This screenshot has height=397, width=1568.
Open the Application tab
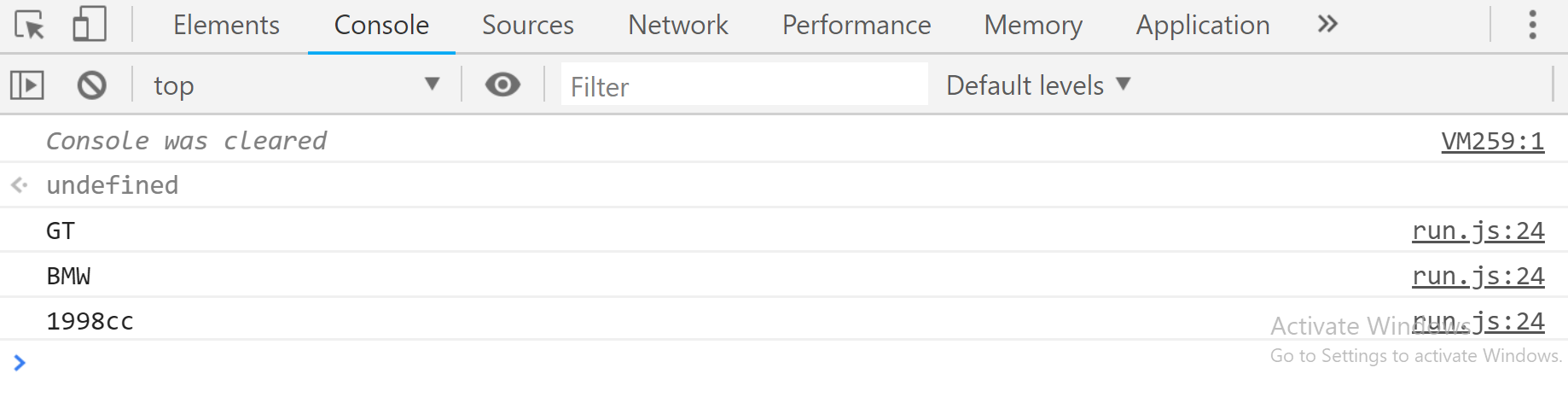coord(1203,26)
